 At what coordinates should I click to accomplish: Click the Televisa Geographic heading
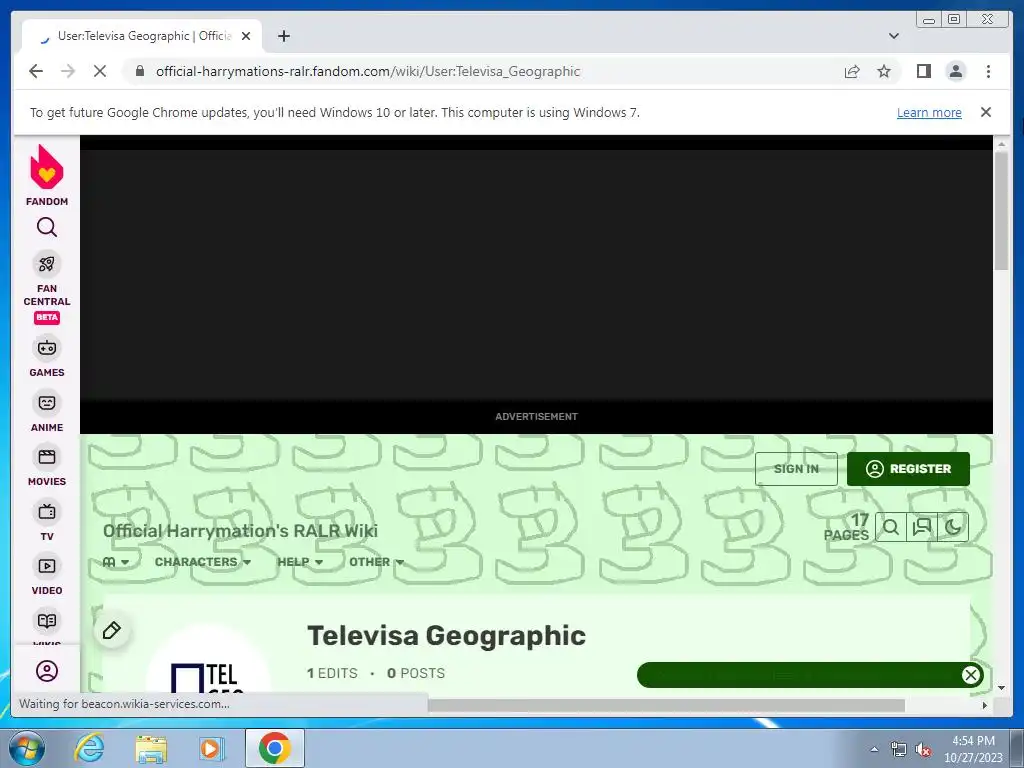(447, 635)
